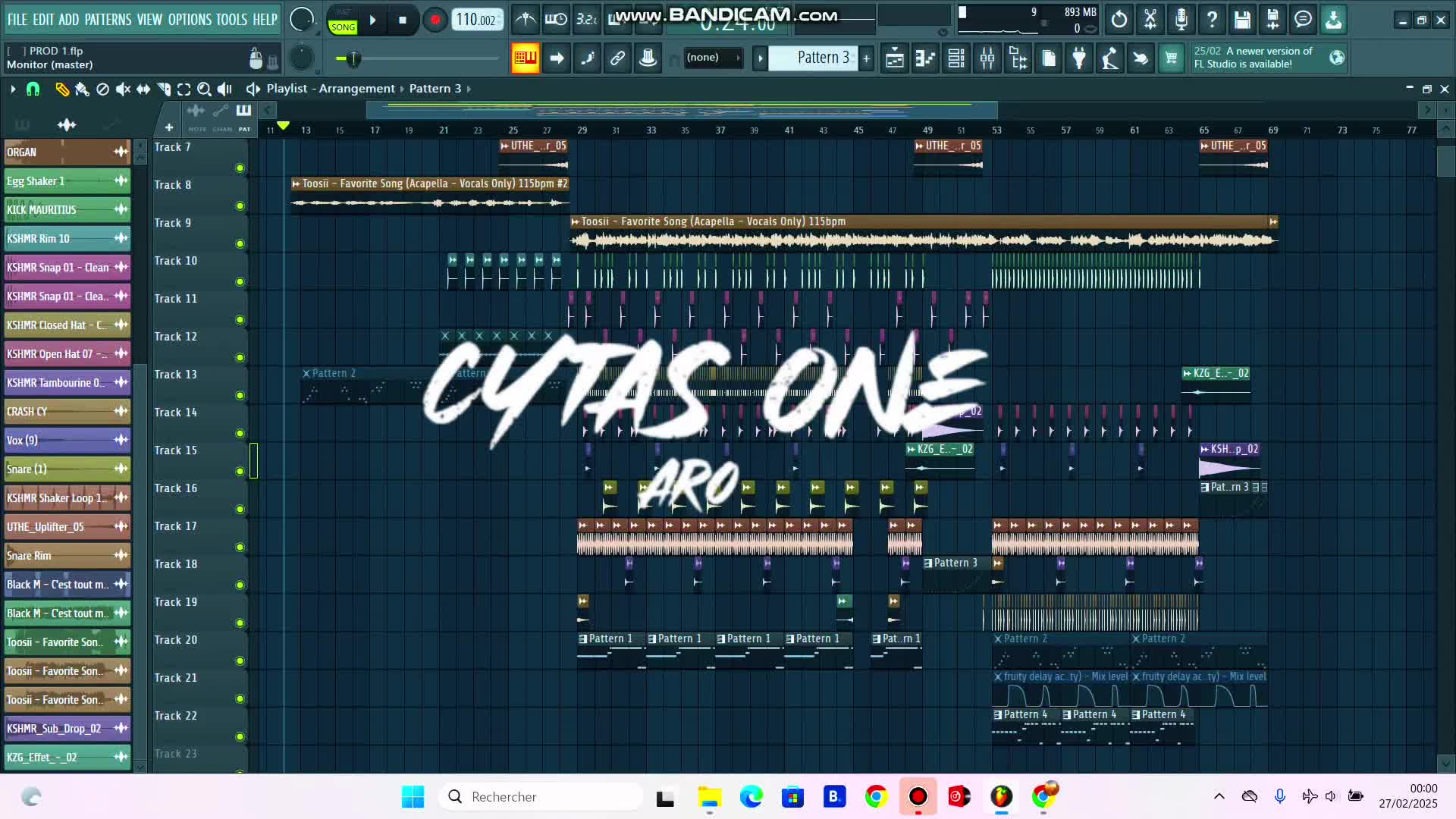Screen dimensions: 1456x819
Task: Open the audio editor scissors icon
Action: [1150, 20]
